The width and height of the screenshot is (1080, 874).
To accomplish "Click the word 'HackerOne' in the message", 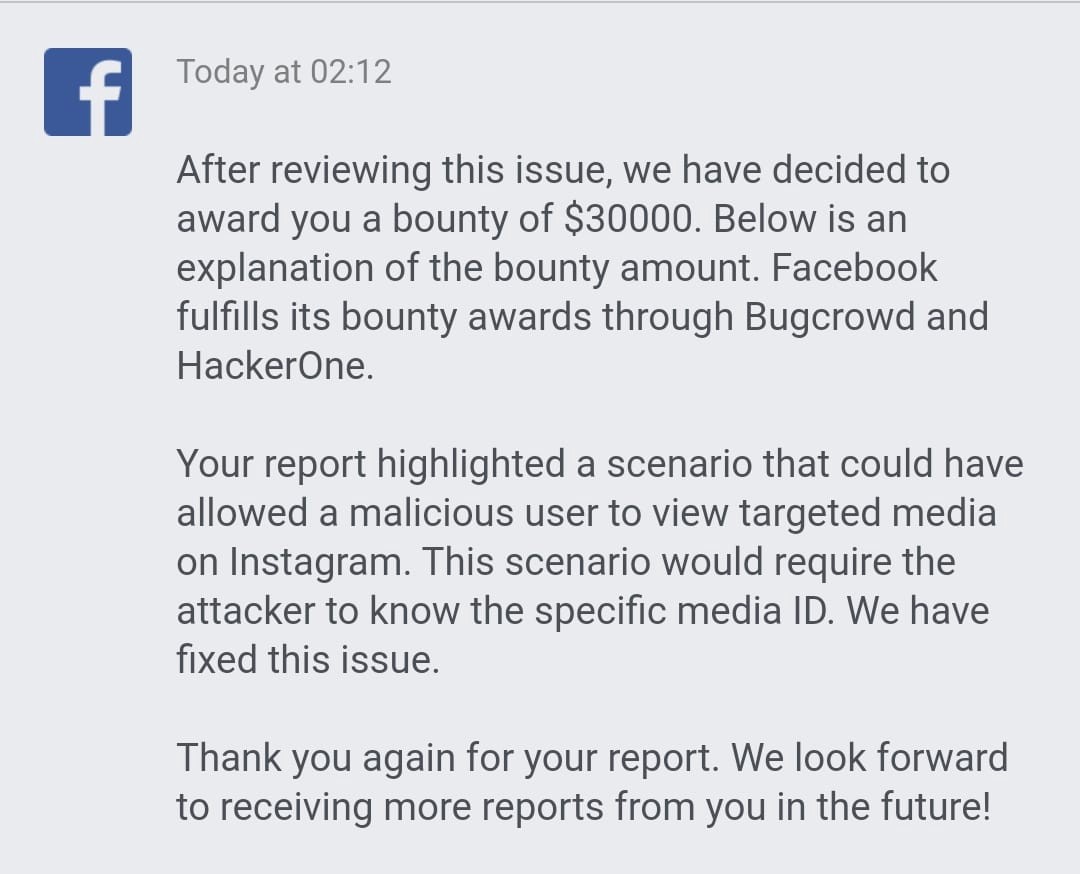I will 275,365.
